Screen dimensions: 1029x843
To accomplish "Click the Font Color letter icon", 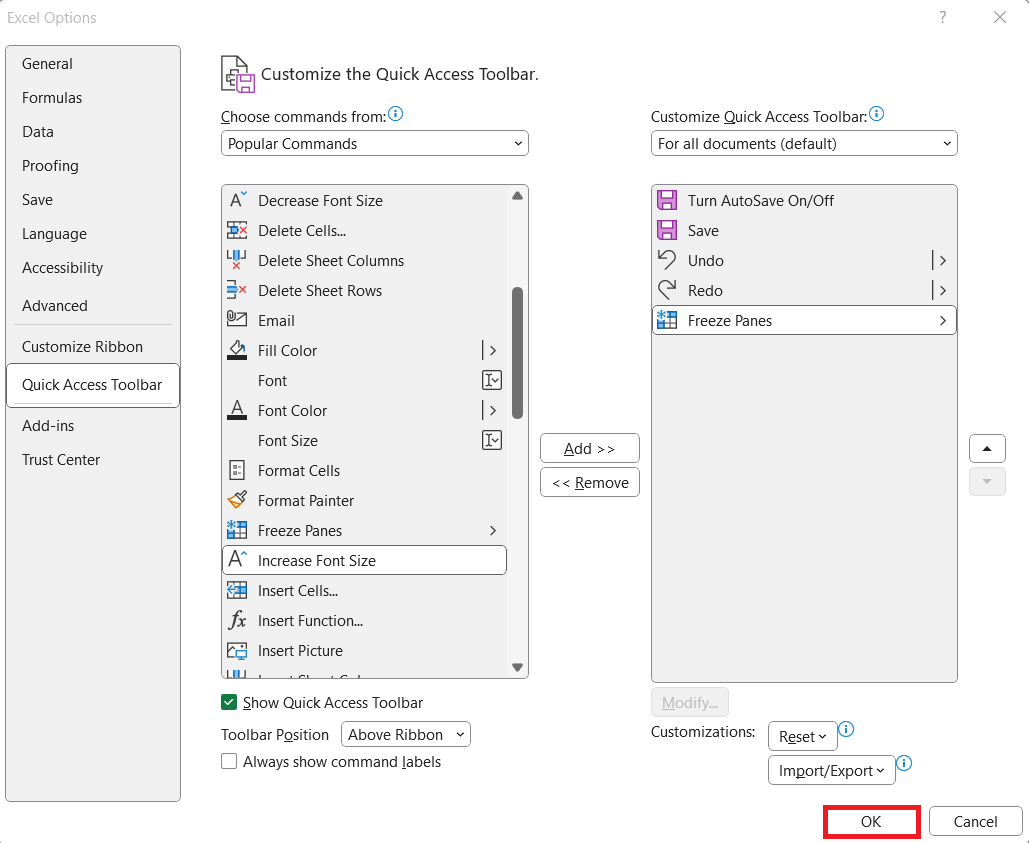I will coord(237,410).
